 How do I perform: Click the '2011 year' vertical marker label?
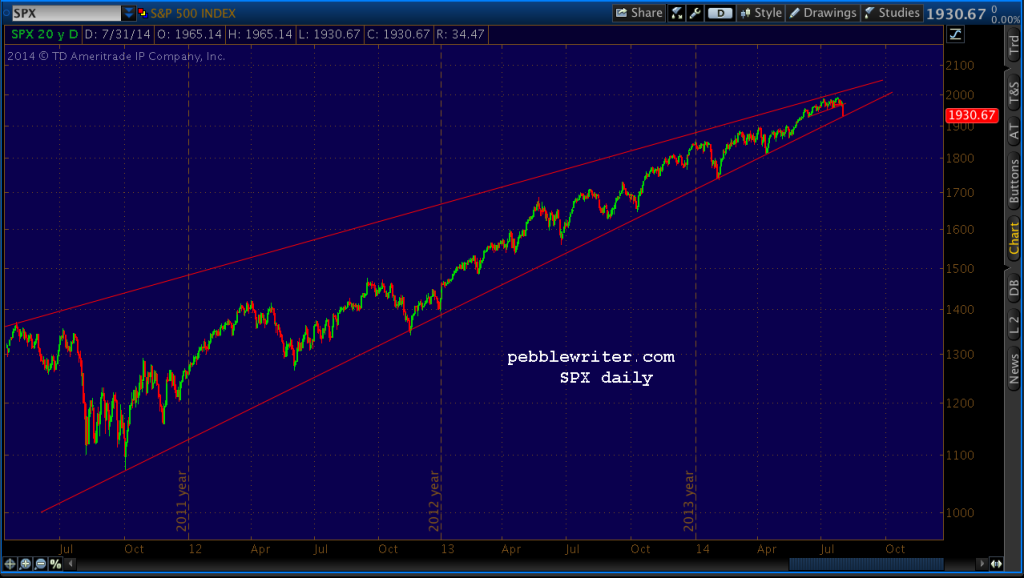(x=182, y=500)
